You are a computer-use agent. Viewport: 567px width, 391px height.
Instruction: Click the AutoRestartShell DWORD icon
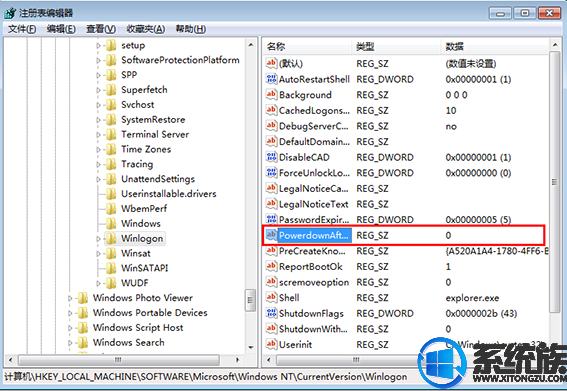(x=271, y=79)
